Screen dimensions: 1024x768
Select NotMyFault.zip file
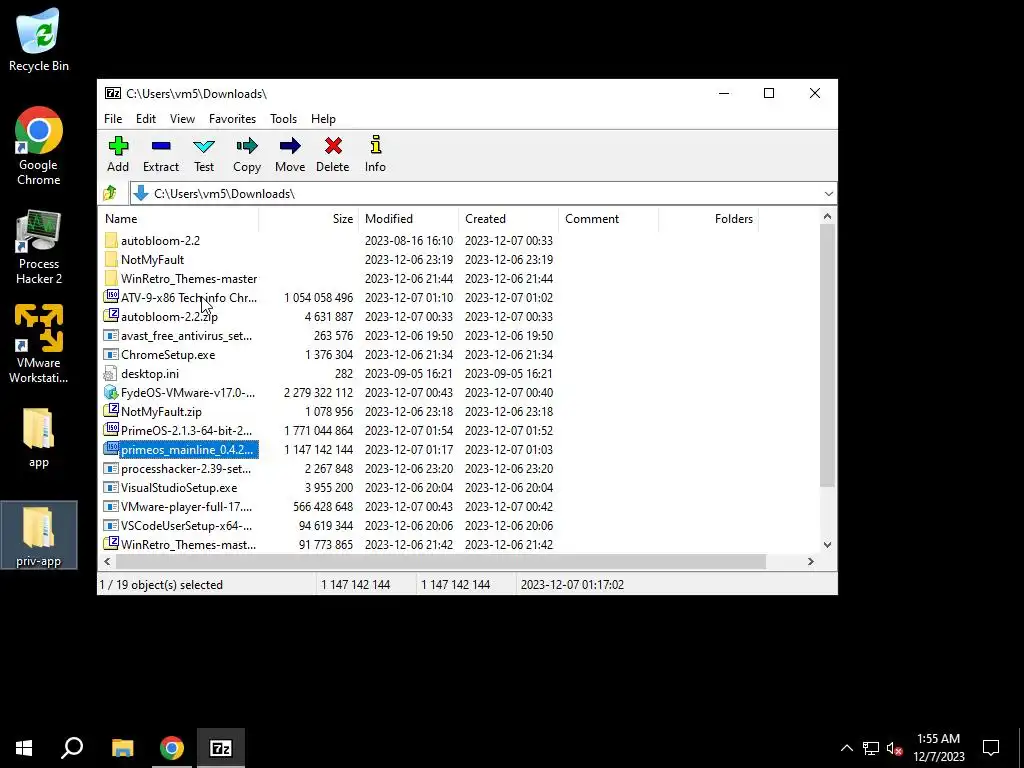pos(161,411)
